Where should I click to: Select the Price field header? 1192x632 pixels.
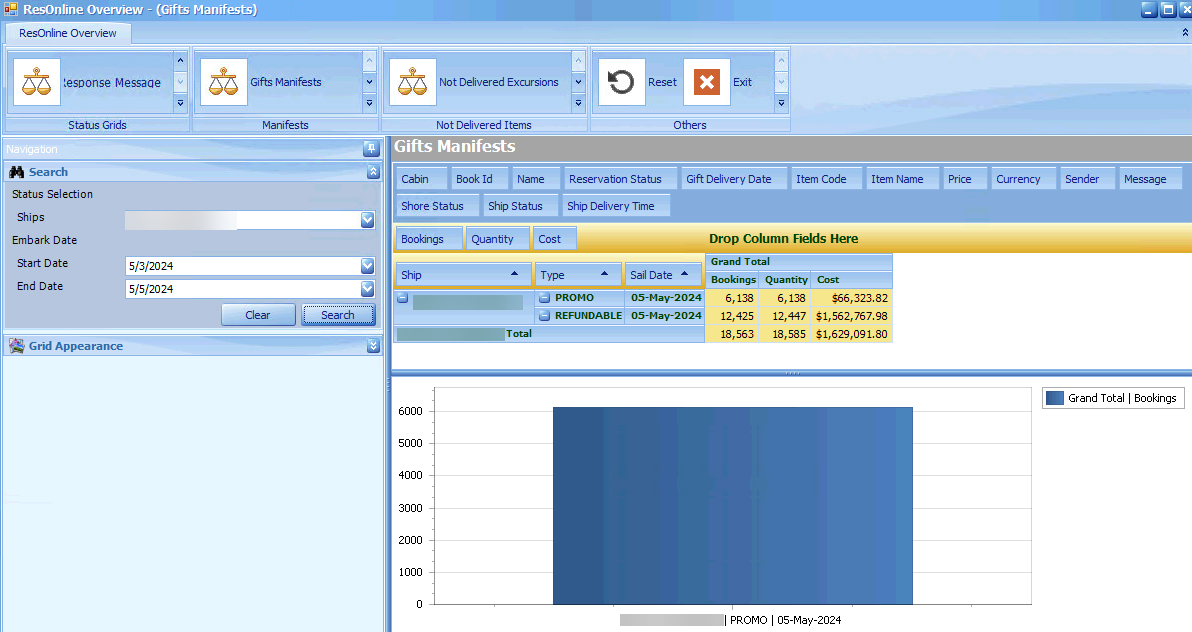965,179
